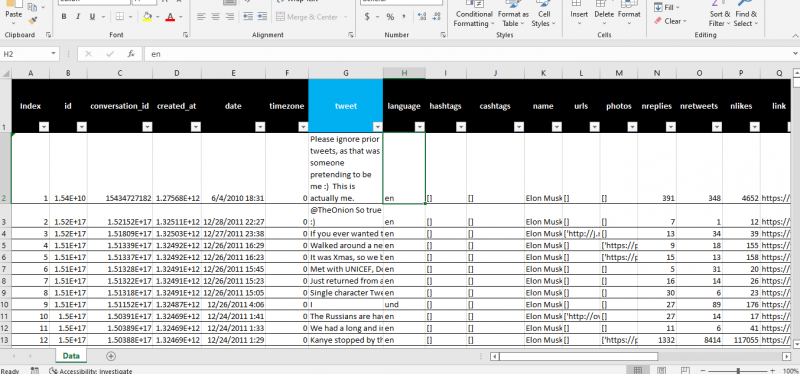
Task: Apply percent style
Action: pyautogui.click(x=390, y=17)
